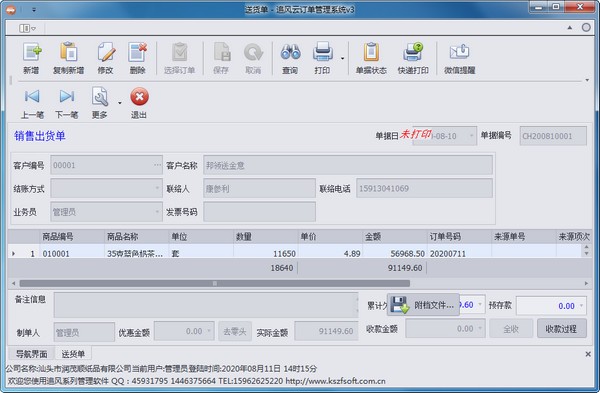Select the 送货单 tab
Viewport: 600px width, 393px height.
pyautogui.click(x=73, y=354)
